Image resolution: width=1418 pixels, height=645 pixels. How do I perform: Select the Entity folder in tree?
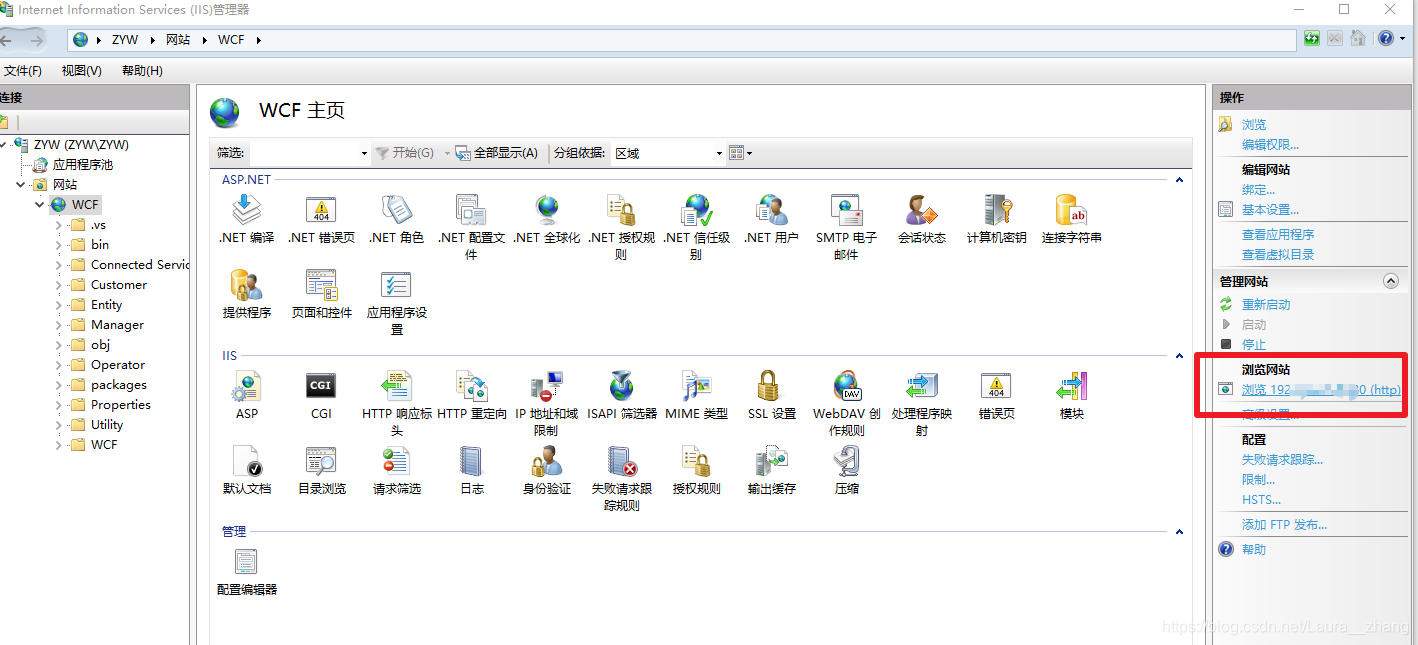[x=106, y=305]
